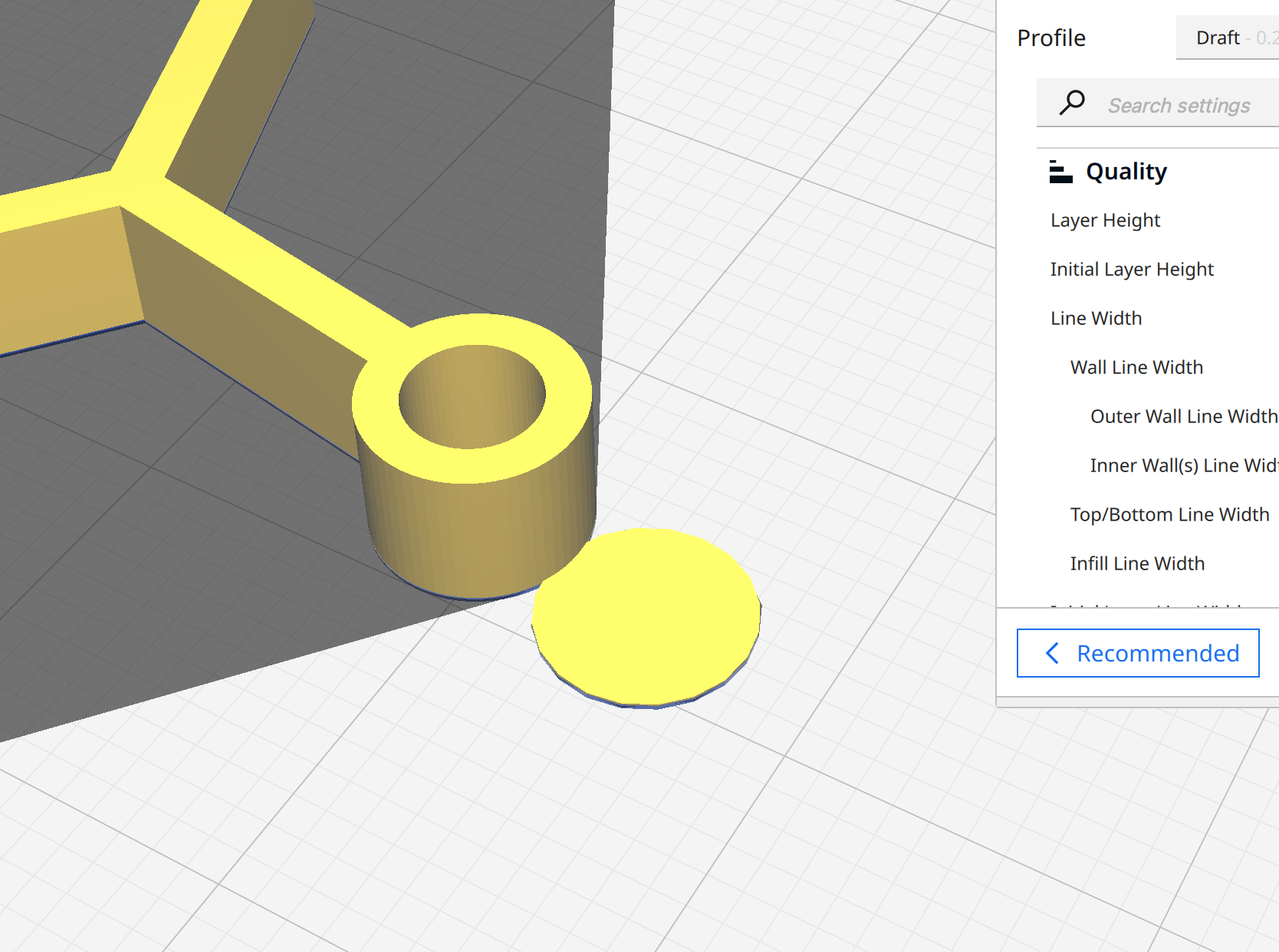
Task: Select the Top/Bottom Line Width setting
Action: click(x=1169, y=514)
